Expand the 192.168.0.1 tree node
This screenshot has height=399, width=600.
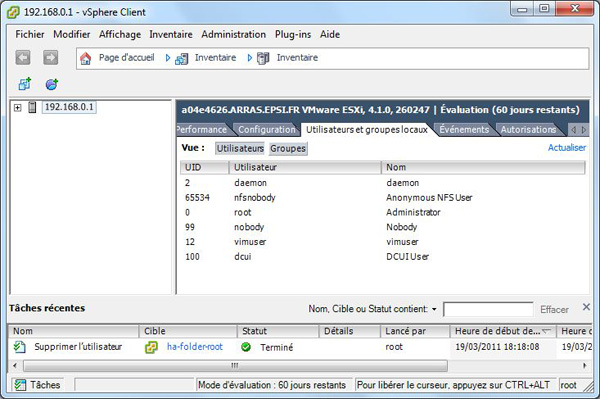coord(18,107)
